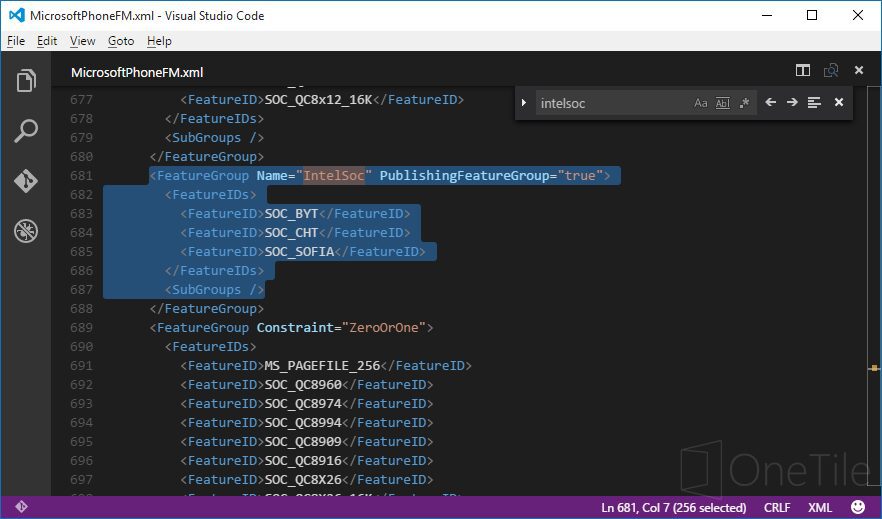
Task: Click SOC_QC8916 text on line 696
Action: [x=303, y=461]
